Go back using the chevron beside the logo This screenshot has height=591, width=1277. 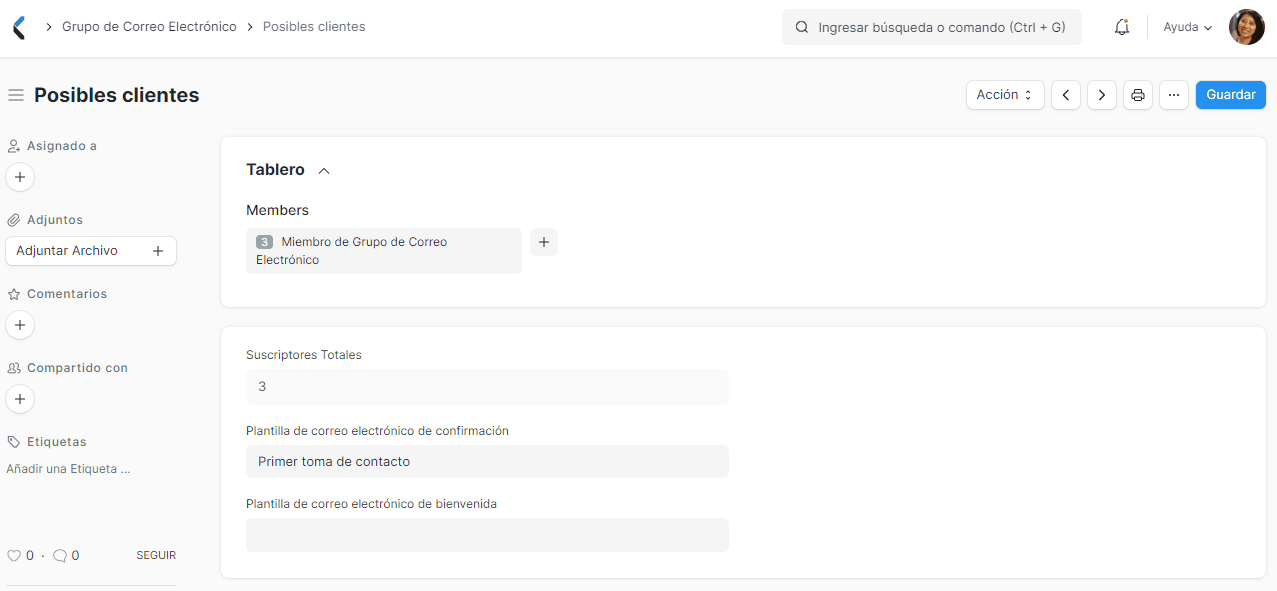17,27
